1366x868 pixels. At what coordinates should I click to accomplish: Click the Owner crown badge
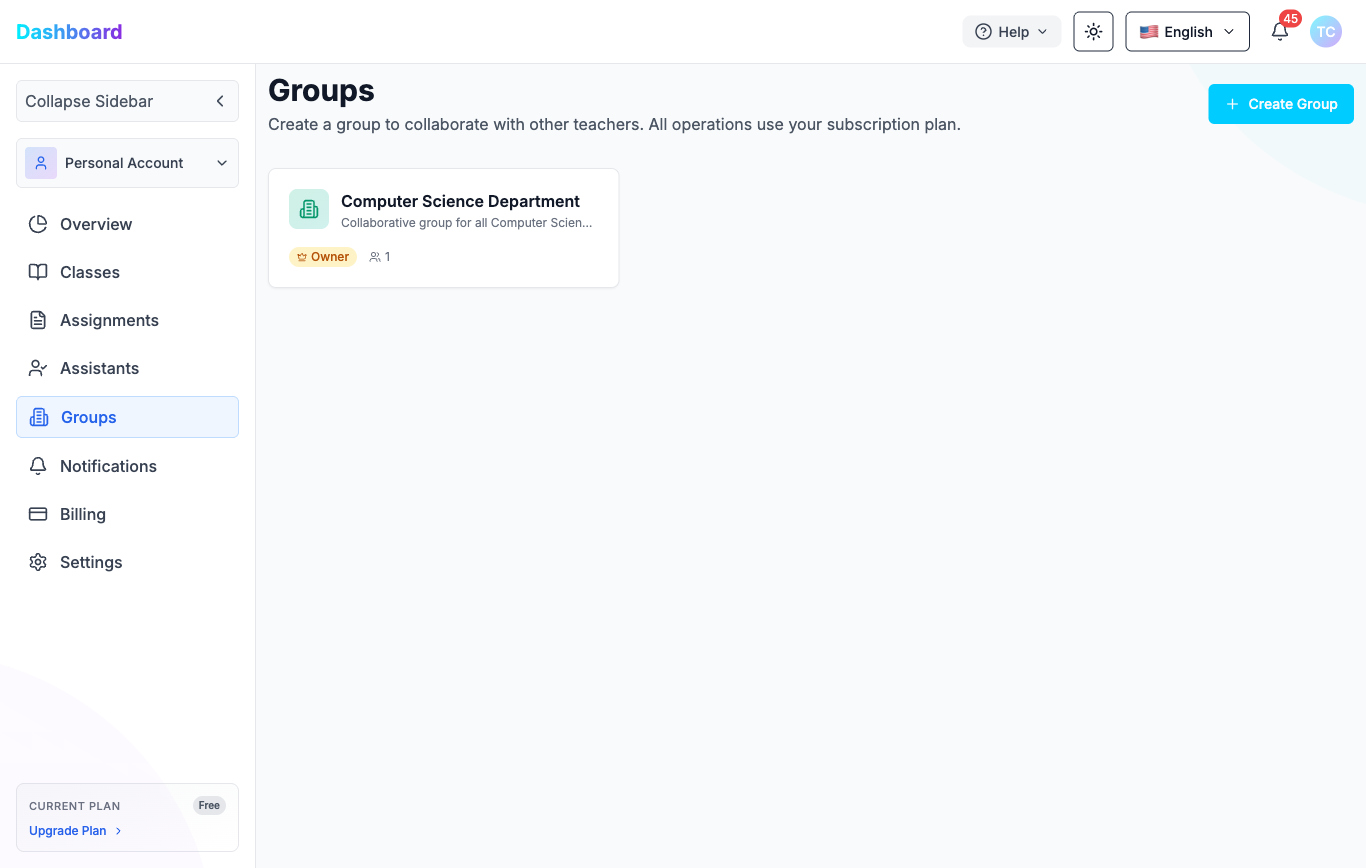[x=323, y=257]
